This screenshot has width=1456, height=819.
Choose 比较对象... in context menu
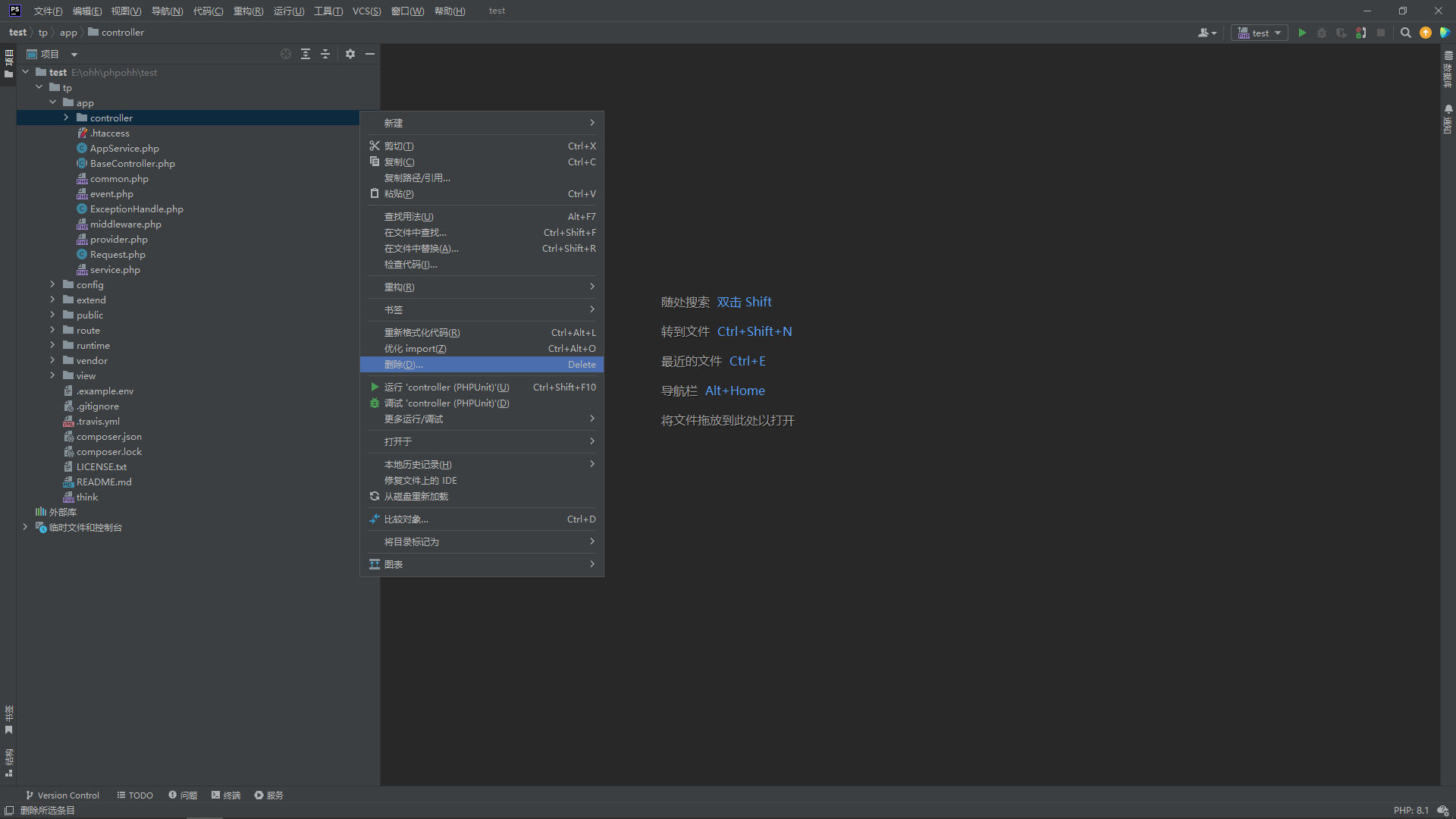pos(482,519)
